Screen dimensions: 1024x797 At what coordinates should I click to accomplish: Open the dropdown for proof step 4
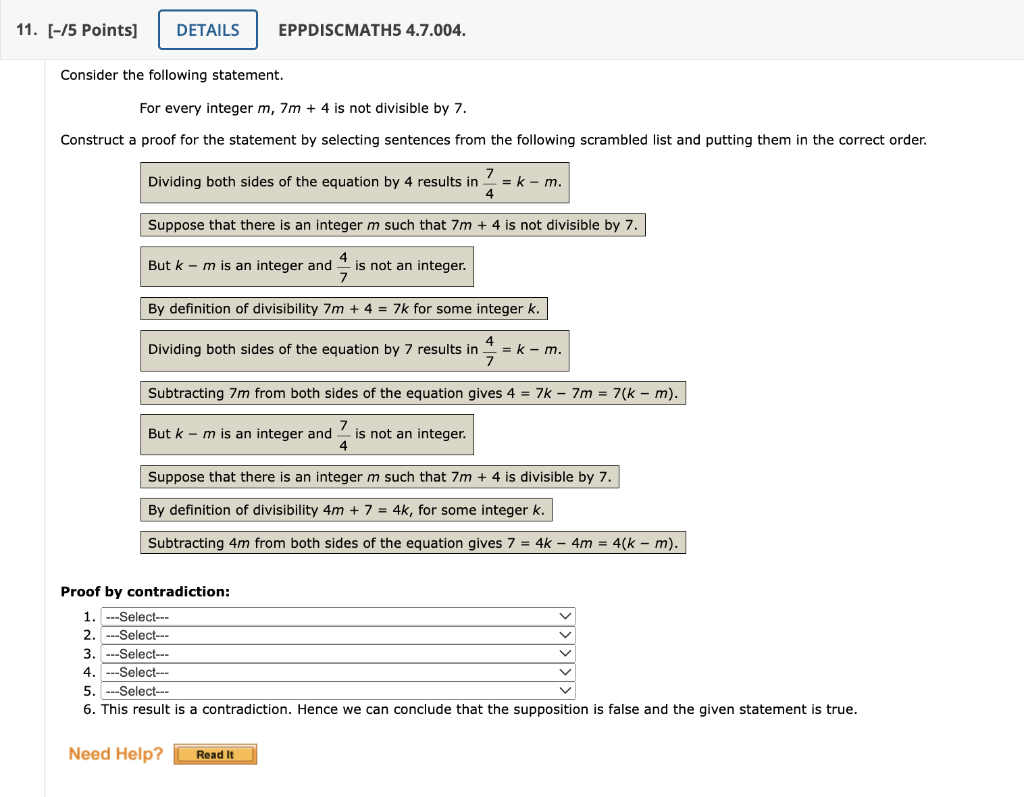coord(340,672)
